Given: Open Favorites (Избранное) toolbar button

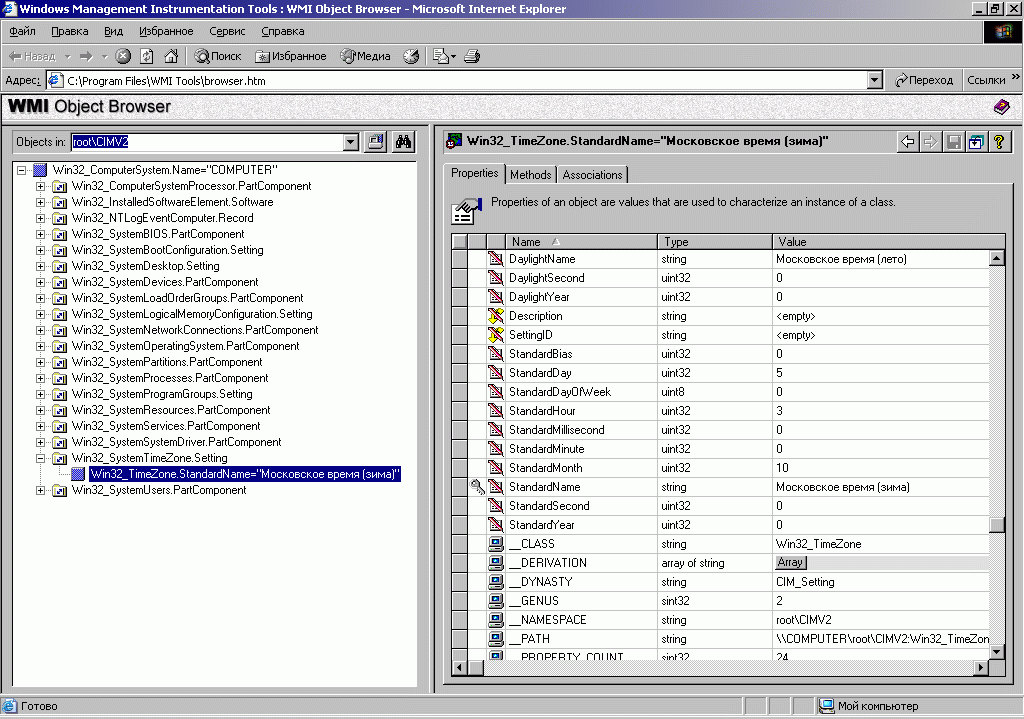Looking at the screenshot, I should 291,56.
